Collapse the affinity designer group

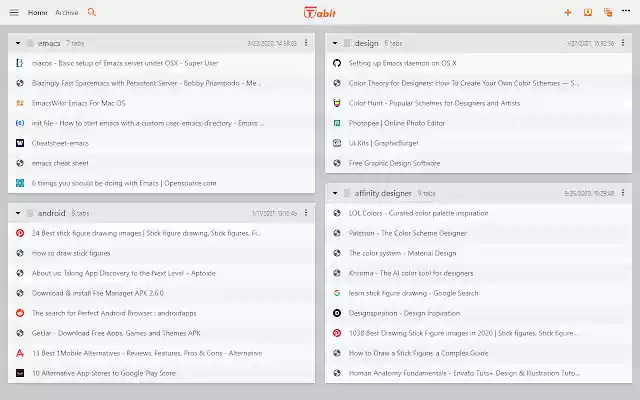(335, 193)
